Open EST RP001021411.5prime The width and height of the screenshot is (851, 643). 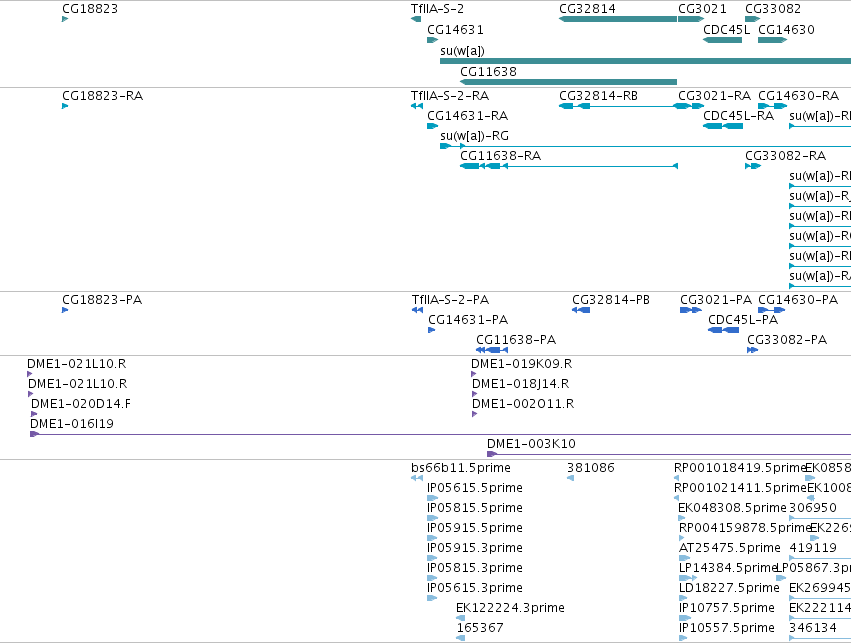(740, 488)
